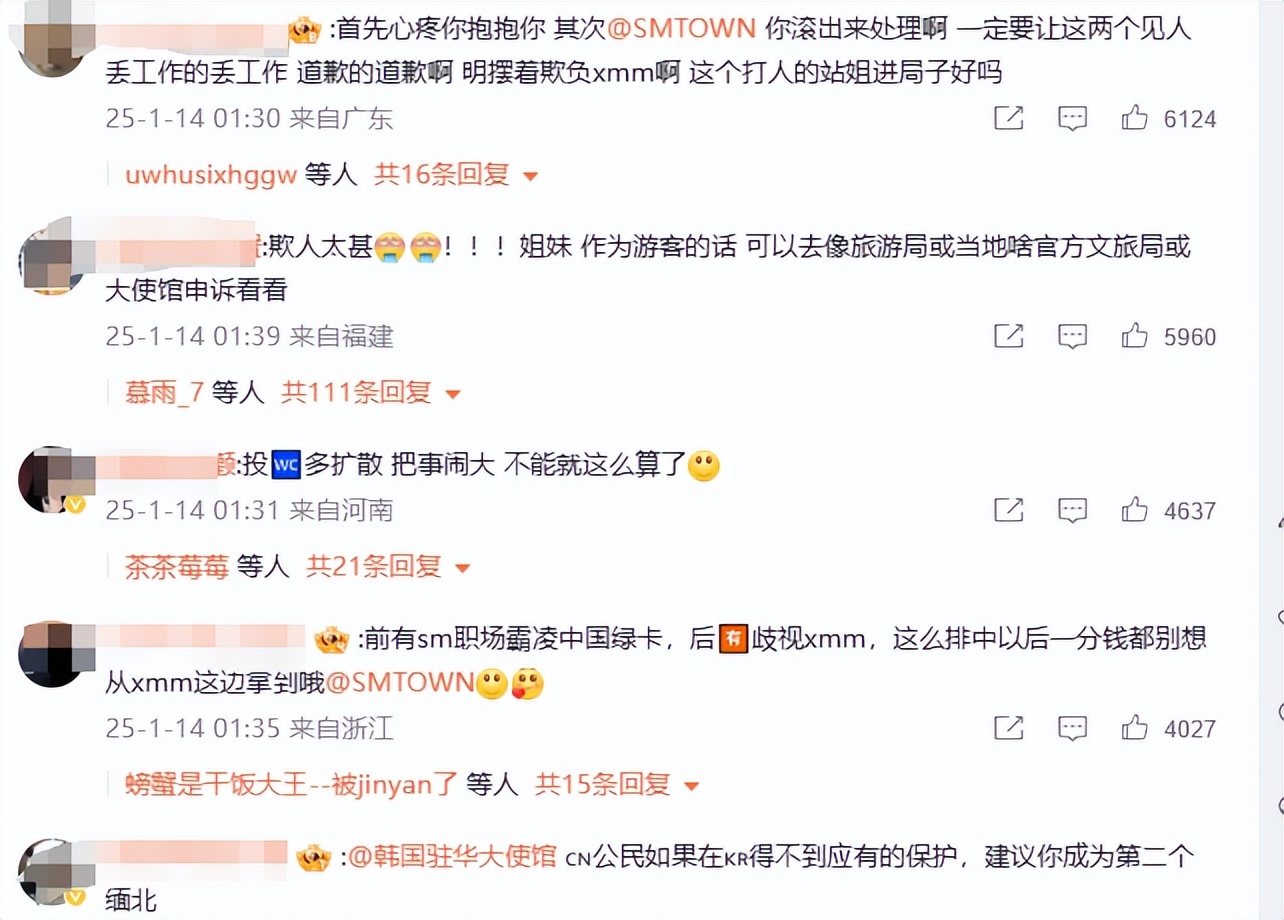Share the comment posted from 广东
The width and height of the screenshot is (1284, 920).
1009,118
